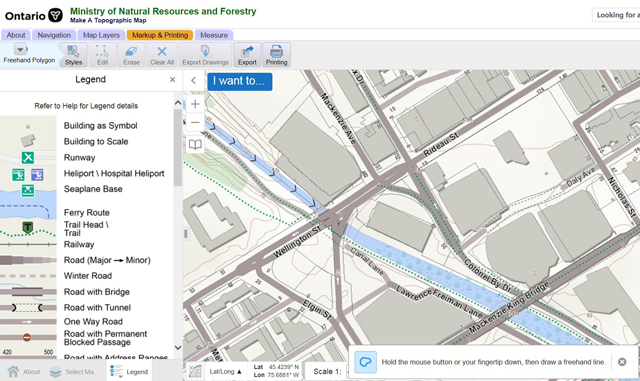Click 'Building as Symbol' legend text
Screen dimensions: 640x381
[x=100, y=126]
